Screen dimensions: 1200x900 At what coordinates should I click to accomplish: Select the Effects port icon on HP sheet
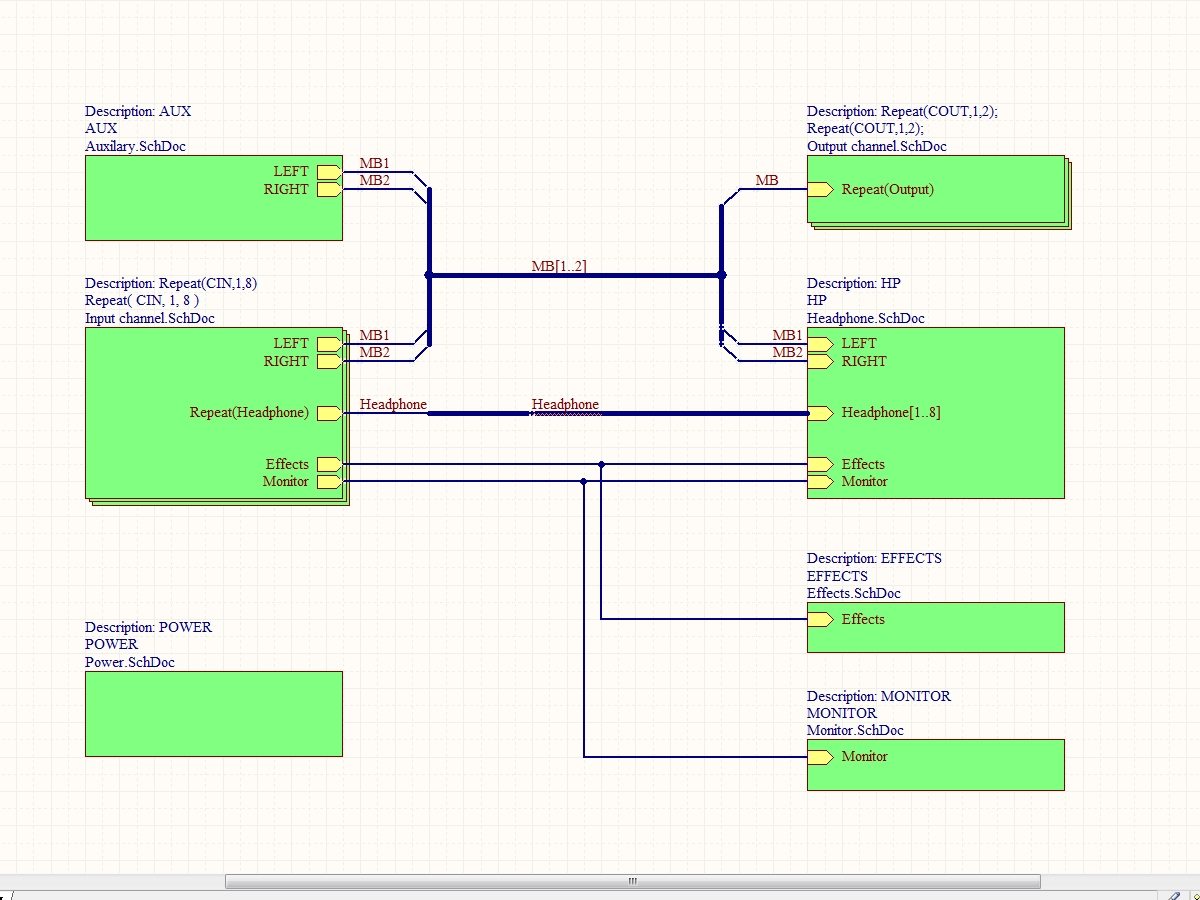[x=820, y=465]
